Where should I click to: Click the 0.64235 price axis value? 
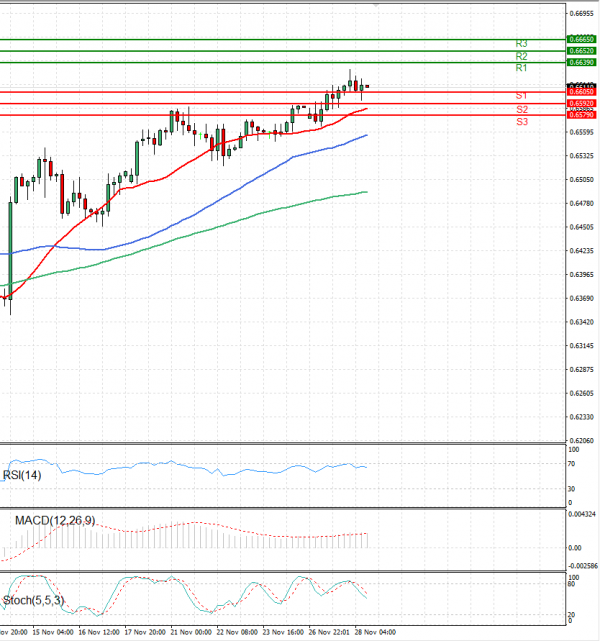pyautogui.click(x=581, y=251)
